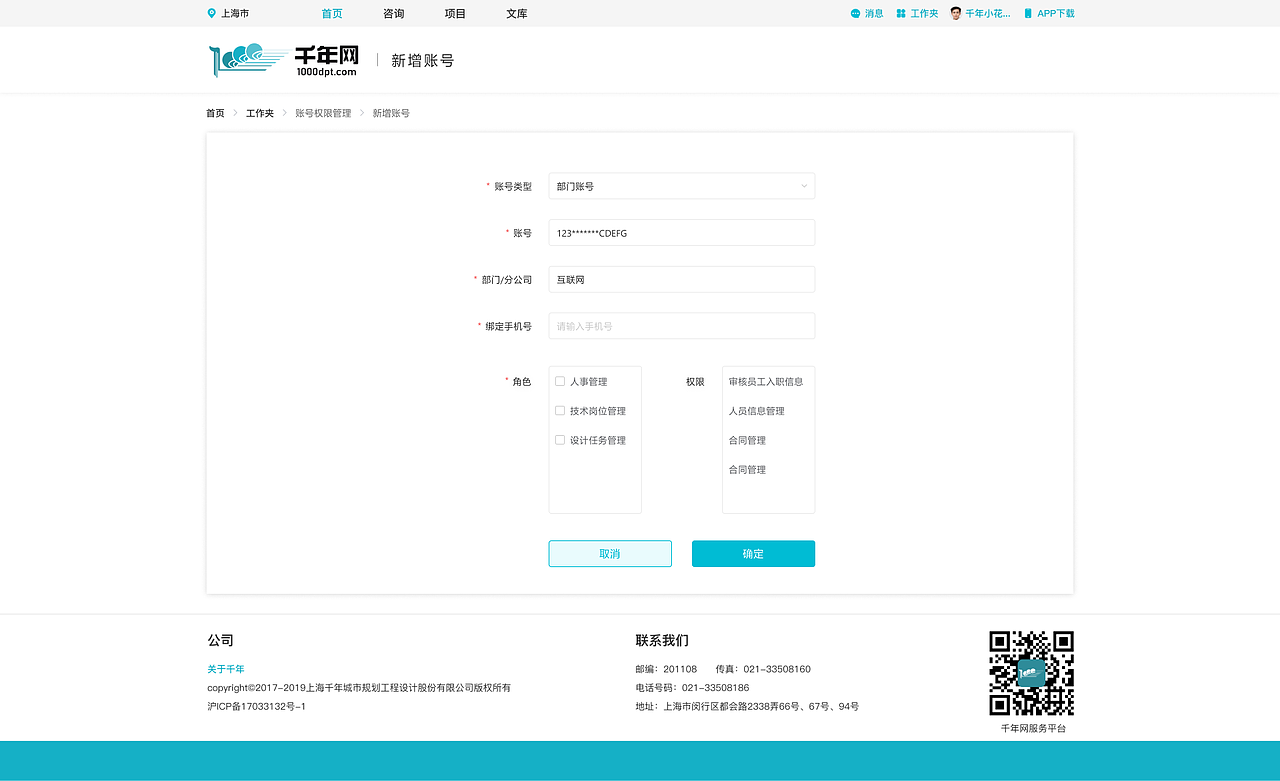Click the 新增账号 breadcrumb text
Image resolution: width=1280 pixels, height=781 pixels.
(x=391, y=114)
